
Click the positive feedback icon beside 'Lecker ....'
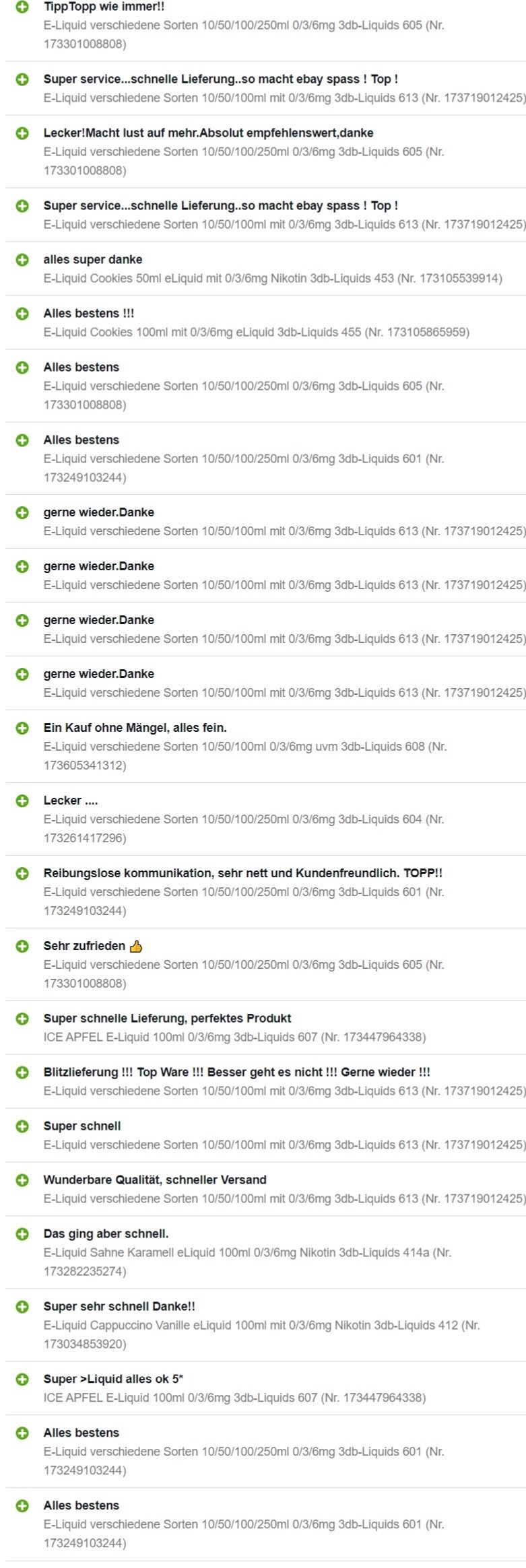coord(22,800)
